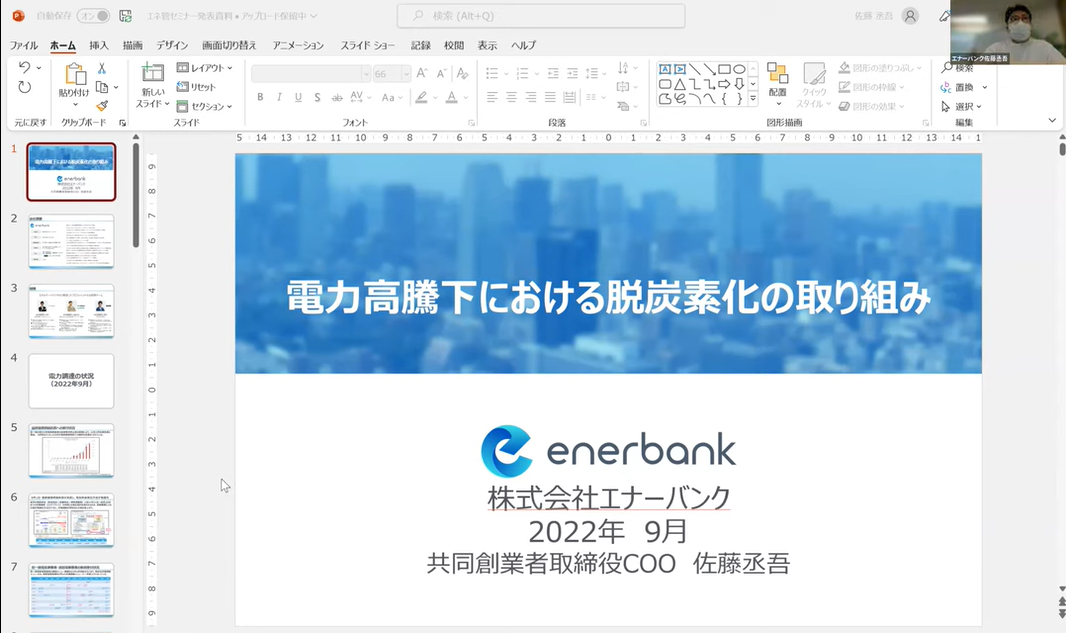This screenshot has height=633, width=1066.
Task: Click the Copy icon in clipboard group
Action: [x=102, y=87]
